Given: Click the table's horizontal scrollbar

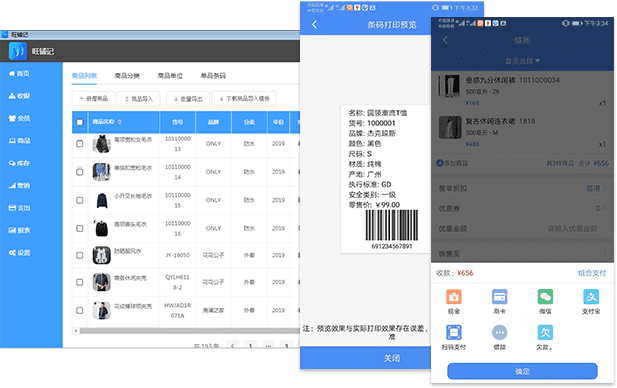Looking at the screenshot, I should pyautogui.click(x=189, y=331).
